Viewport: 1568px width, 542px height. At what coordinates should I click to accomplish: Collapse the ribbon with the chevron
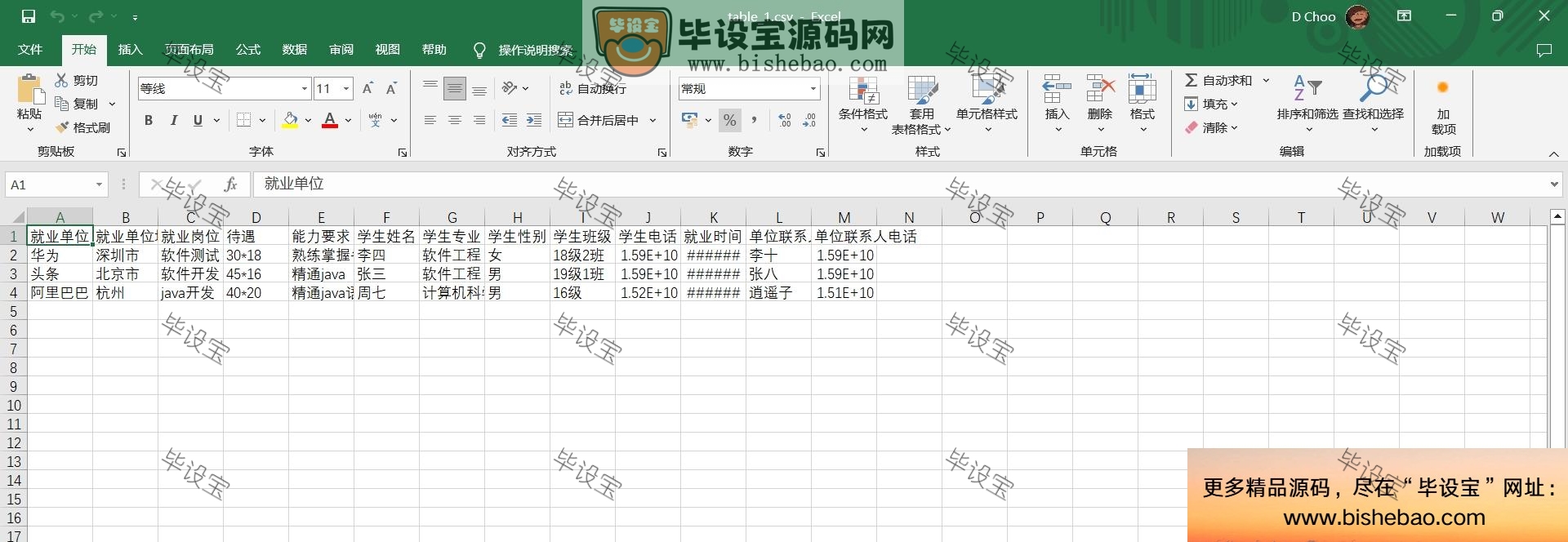click(1554, 153)
